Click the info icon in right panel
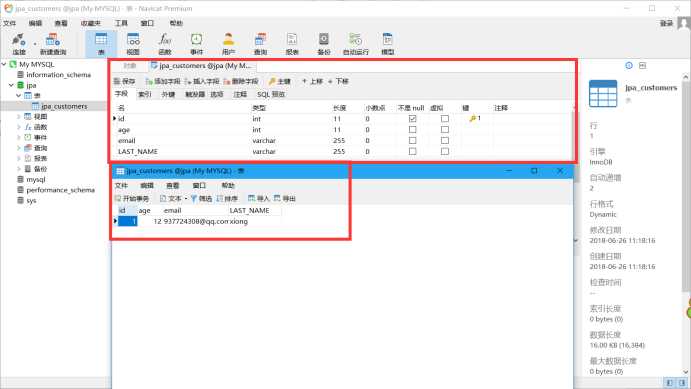Screen dimensions: 691x389 629,65
